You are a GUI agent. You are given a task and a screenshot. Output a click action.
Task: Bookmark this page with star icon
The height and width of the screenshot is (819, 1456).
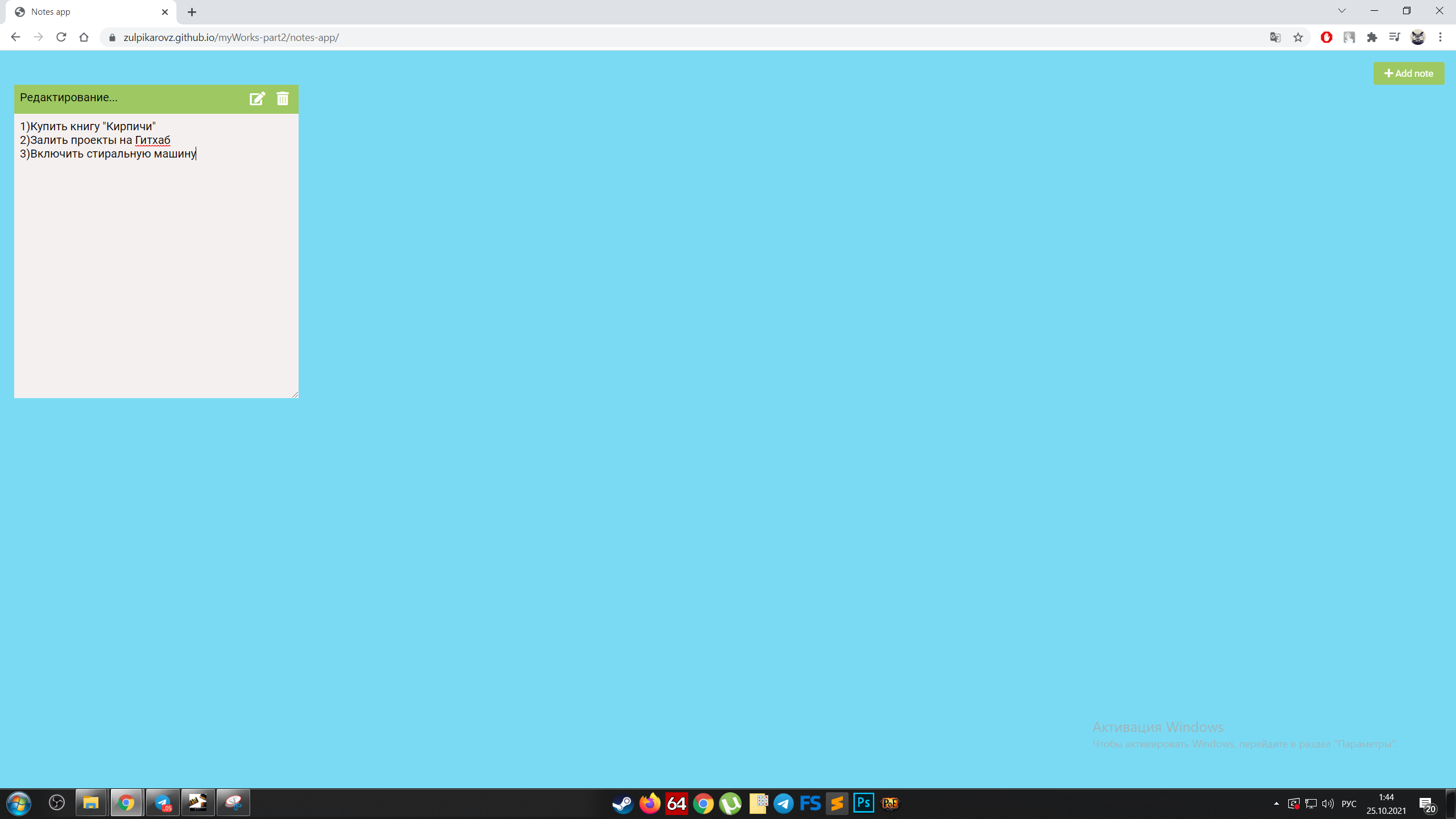point(1298,38)
